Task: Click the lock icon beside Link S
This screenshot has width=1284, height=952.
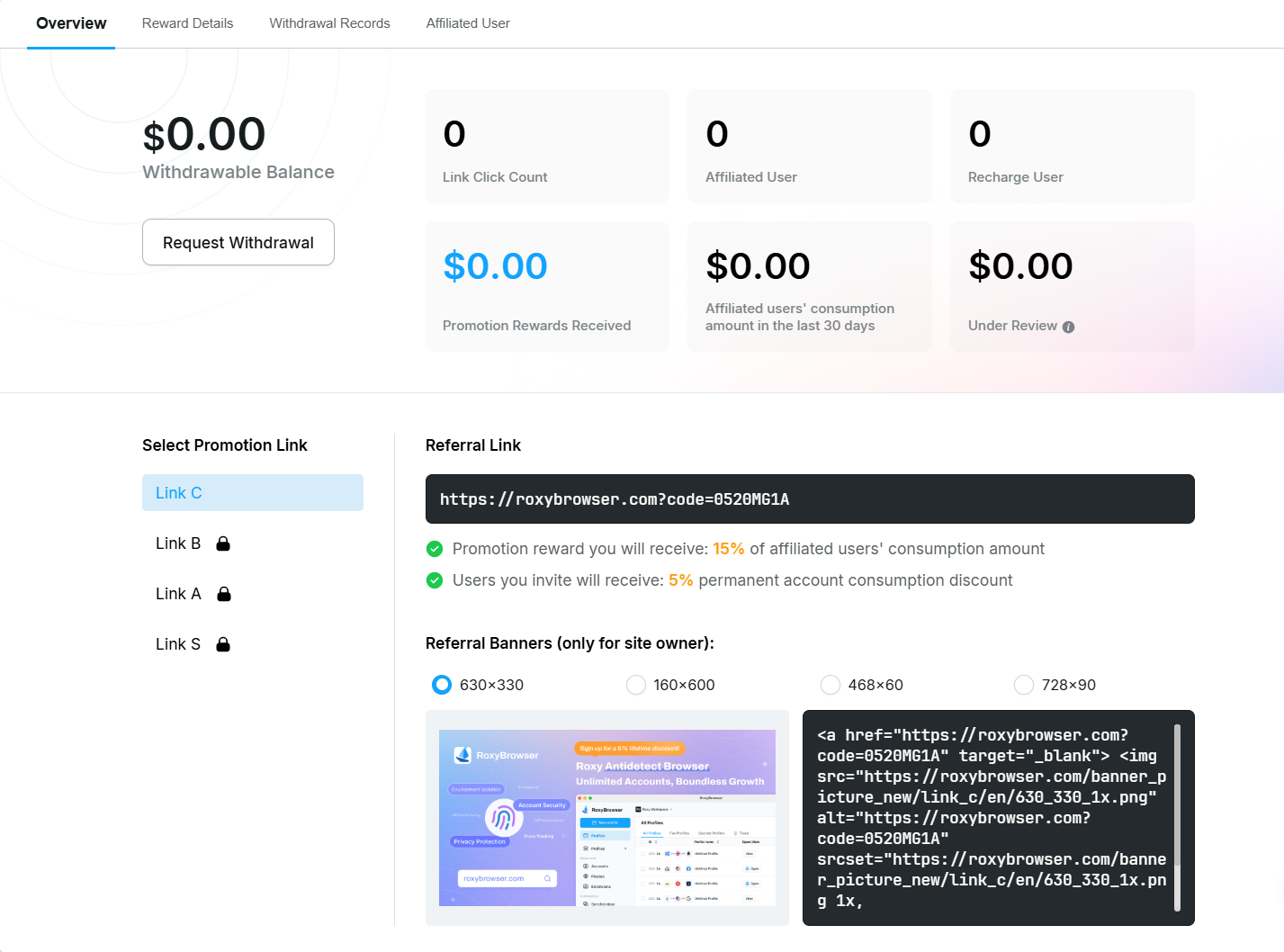Action: pos(223,644)
